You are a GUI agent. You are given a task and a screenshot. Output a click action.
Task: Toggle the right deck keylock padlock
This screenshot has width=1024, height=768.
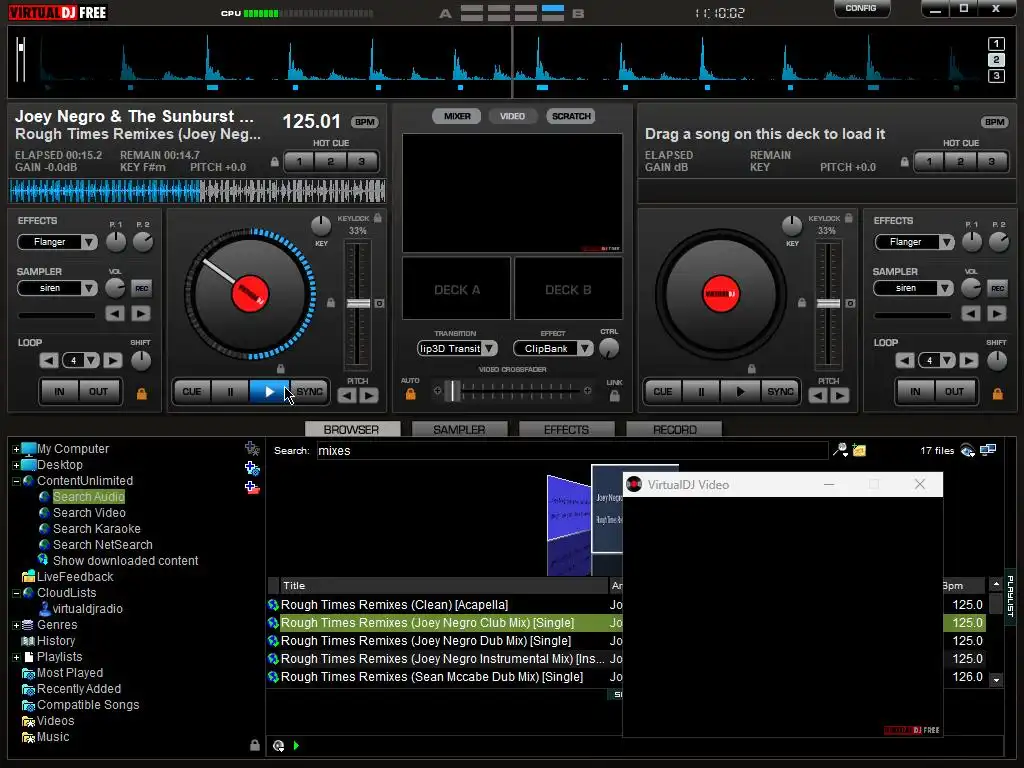[848, 218]
